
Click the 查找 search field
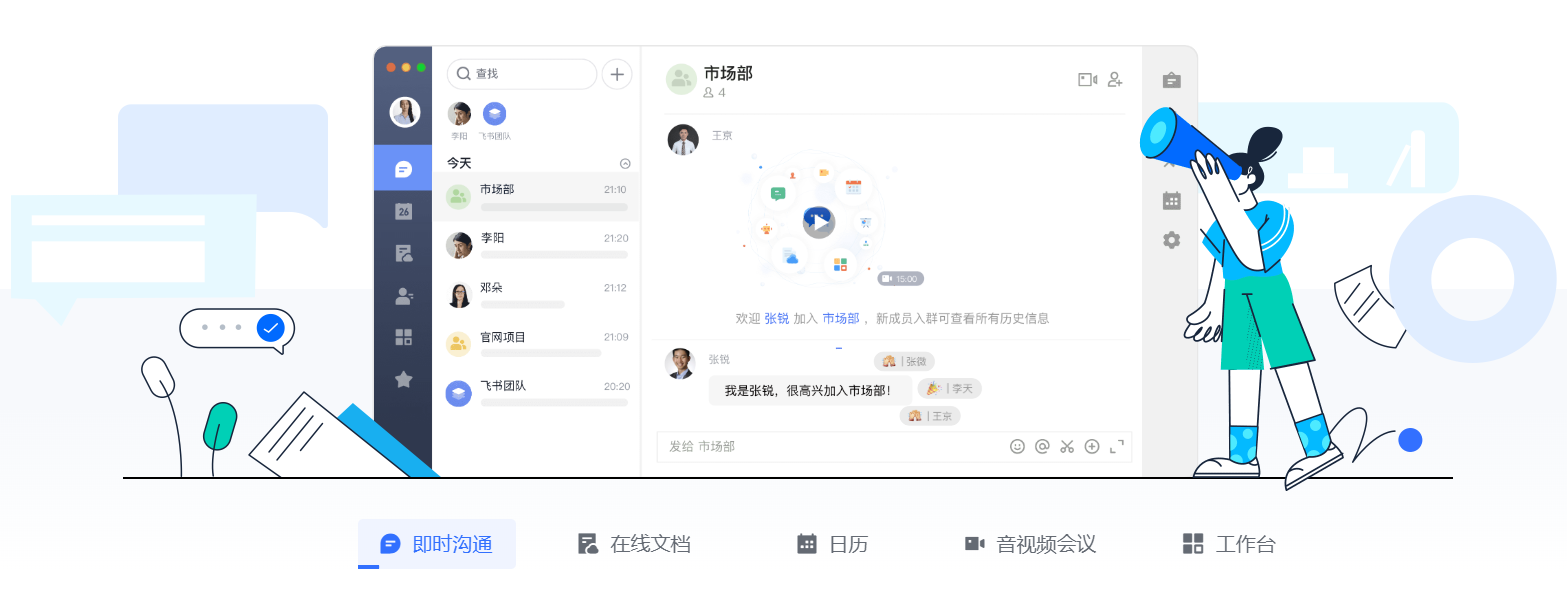(522, 74)
